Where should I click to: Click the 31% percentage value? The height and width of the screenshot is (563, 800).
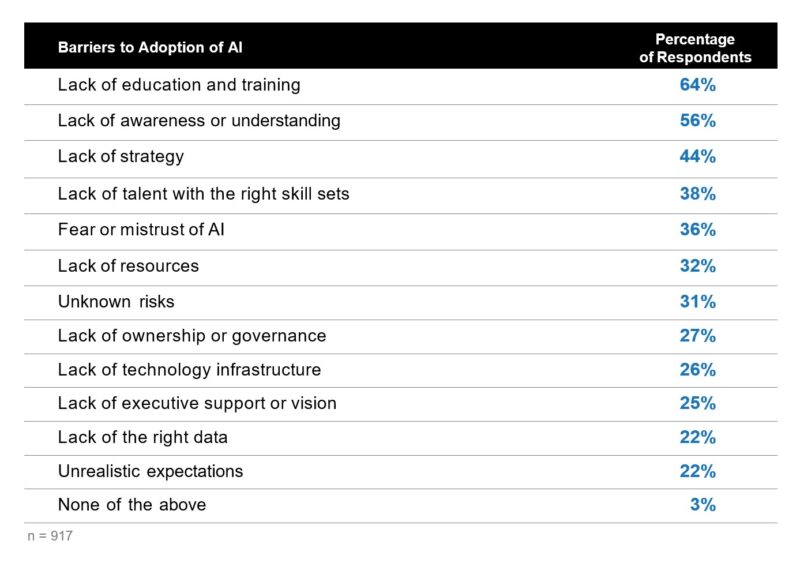tap(697, 302)
